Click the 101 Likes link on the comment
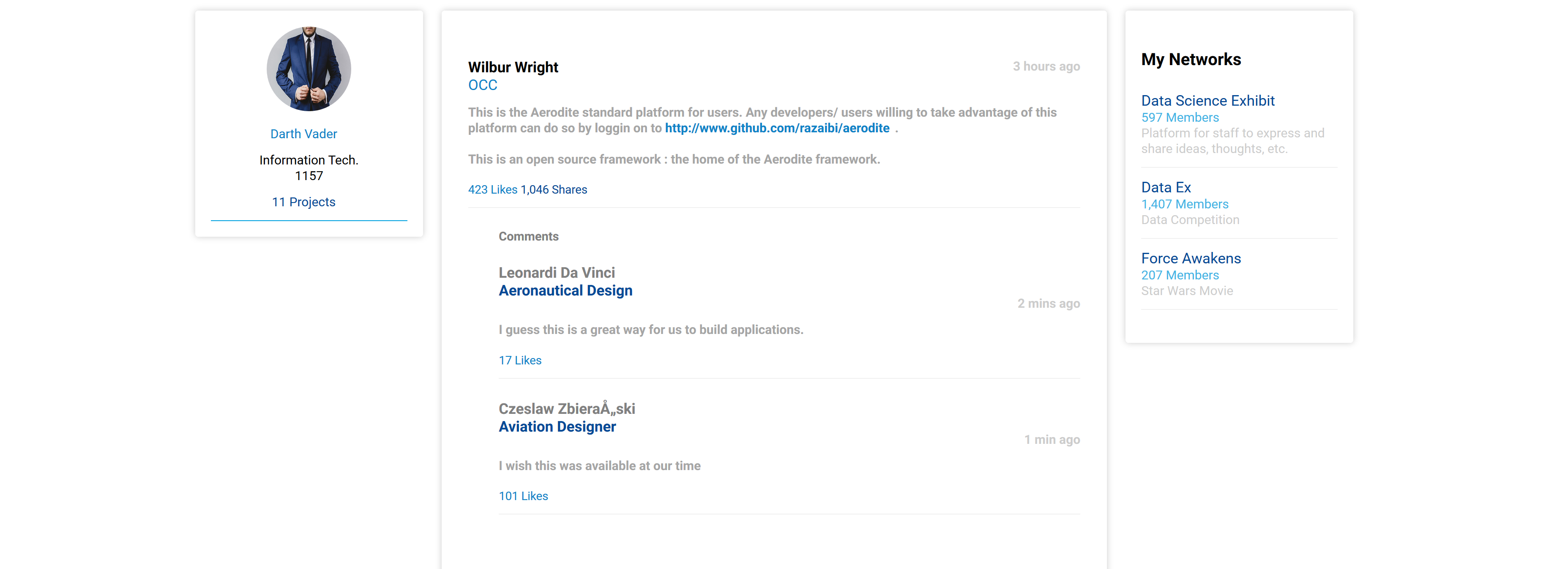 523,496
